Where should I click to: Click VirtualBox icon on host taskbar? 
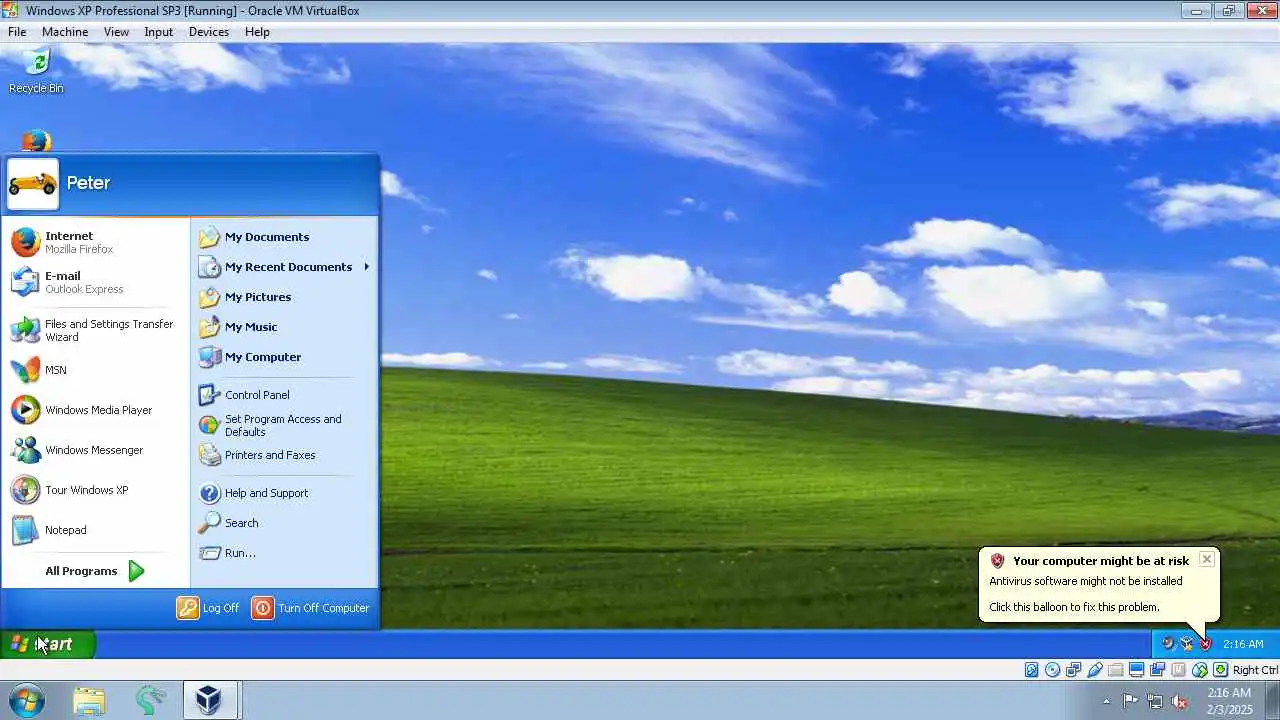(x=209, y=700)
